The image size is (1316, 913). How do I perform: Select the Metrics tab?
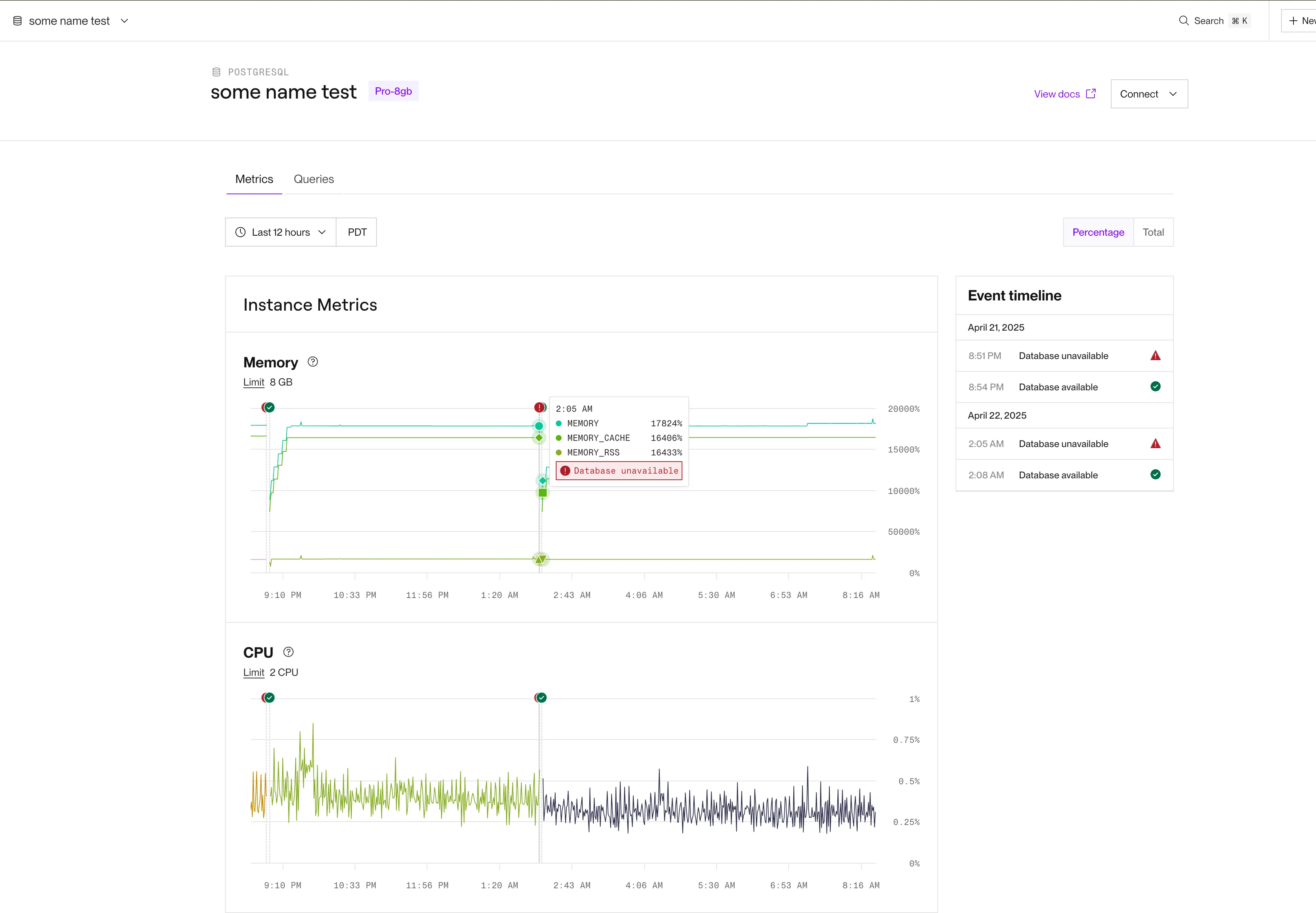coord(254,179)
